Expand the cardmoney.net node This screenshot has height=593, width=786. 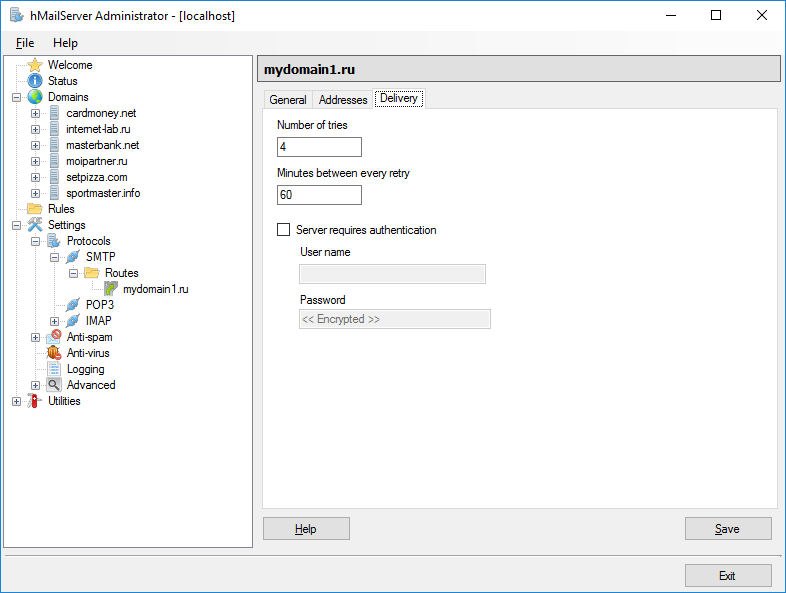point(35,113)
